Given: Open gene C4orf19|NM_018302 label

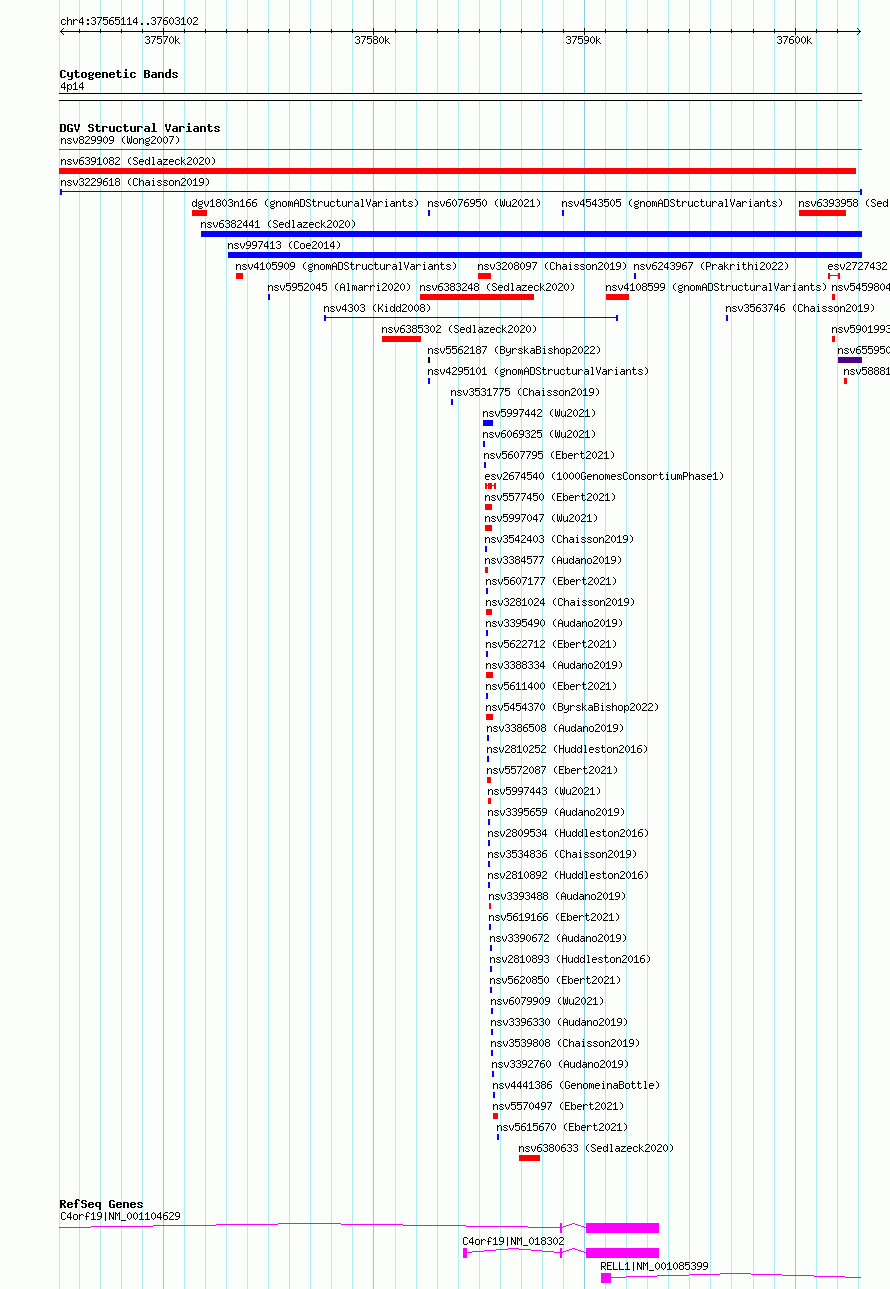Looking at the screenshot, I should coord(513,1241).
